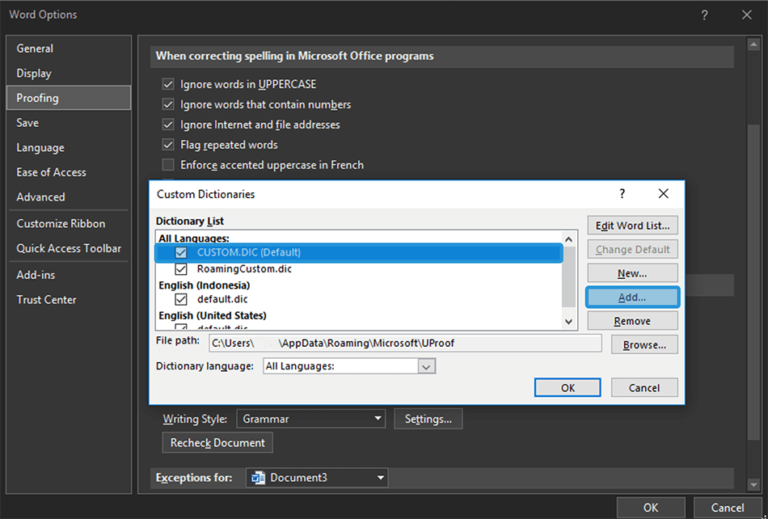
Task: Go to Customize Ribbon category
Action: click(69, 223)
